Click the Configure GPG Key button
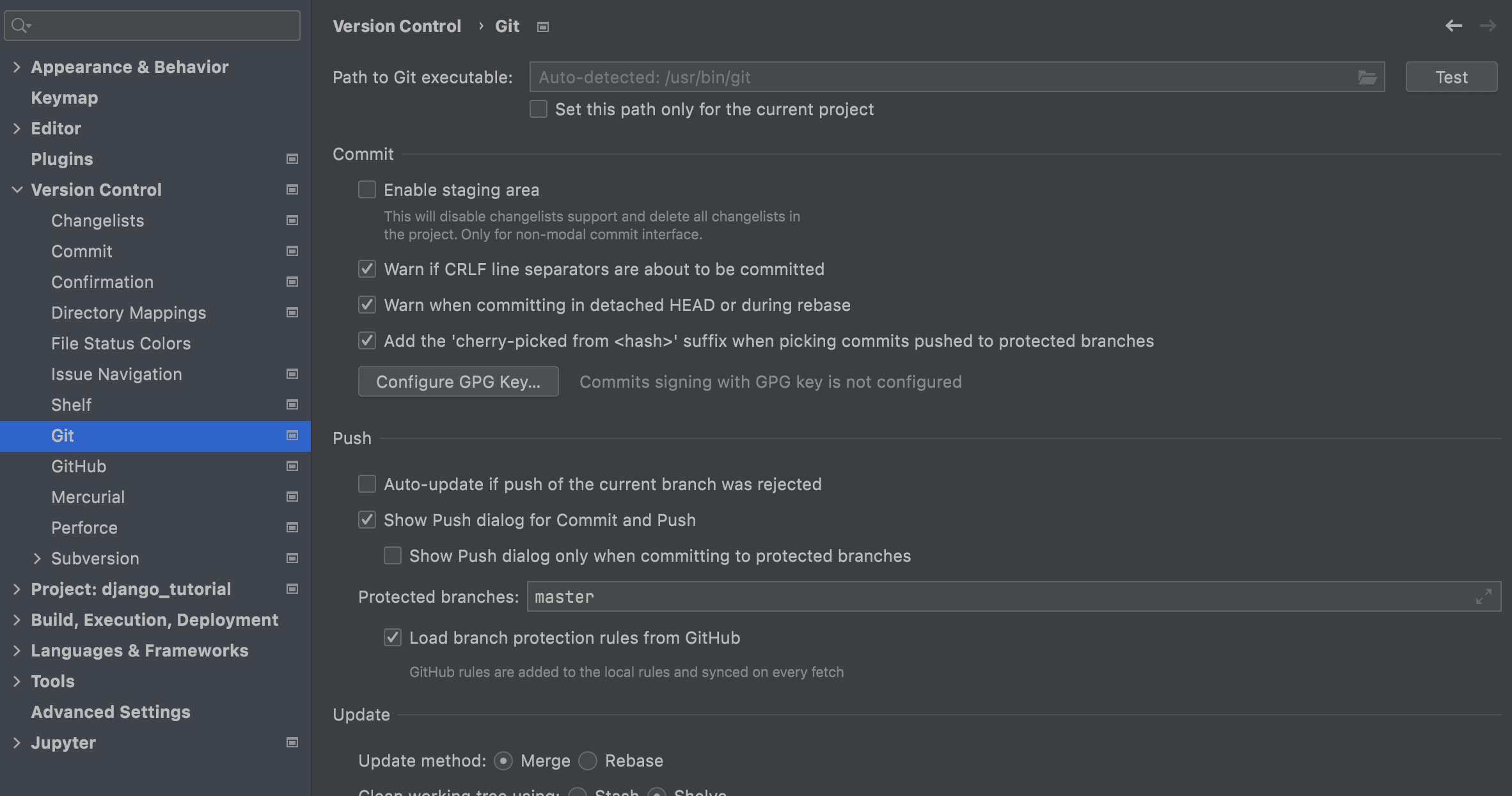This screenshot has width=1512, height=796. 458,381
